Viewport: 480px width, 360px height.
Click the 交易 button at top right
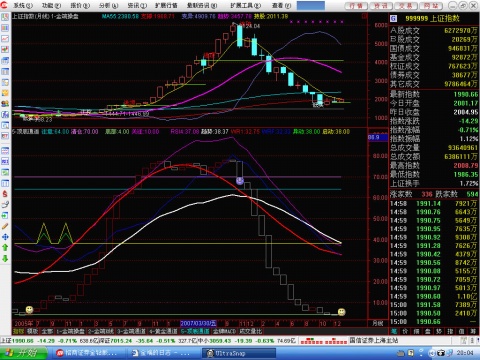(406, 6)
